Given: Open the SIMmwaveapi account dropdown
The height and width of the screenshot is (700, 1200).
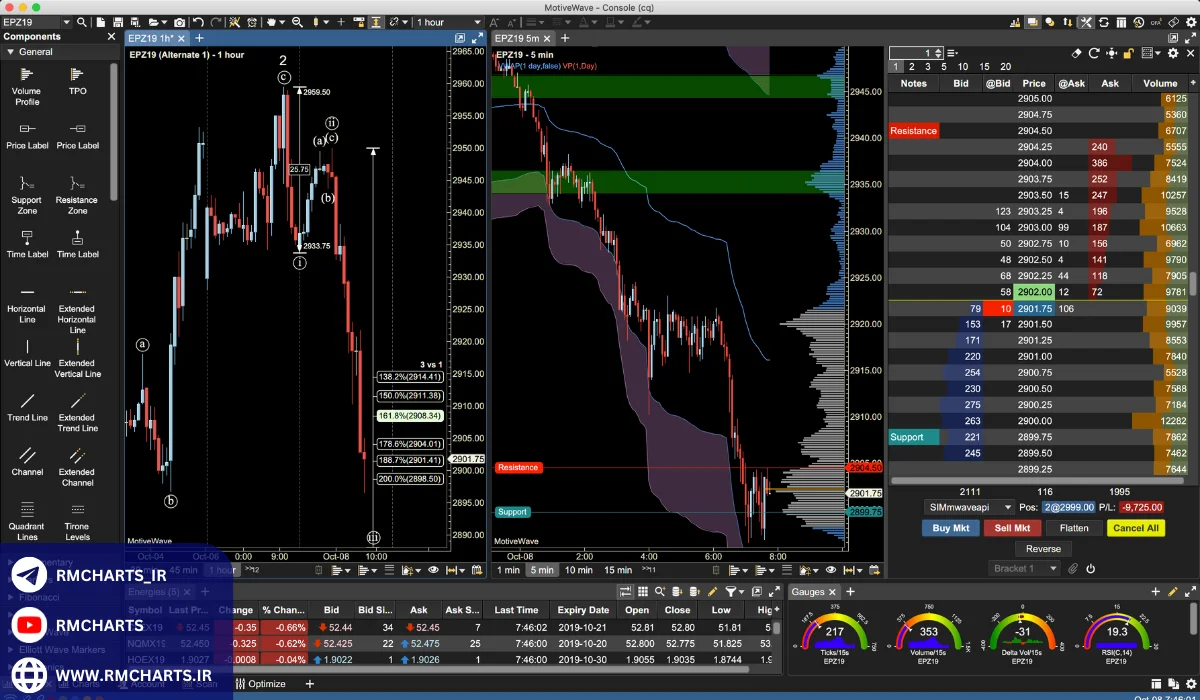Looking at the screenshot, I should coord(967,507).
